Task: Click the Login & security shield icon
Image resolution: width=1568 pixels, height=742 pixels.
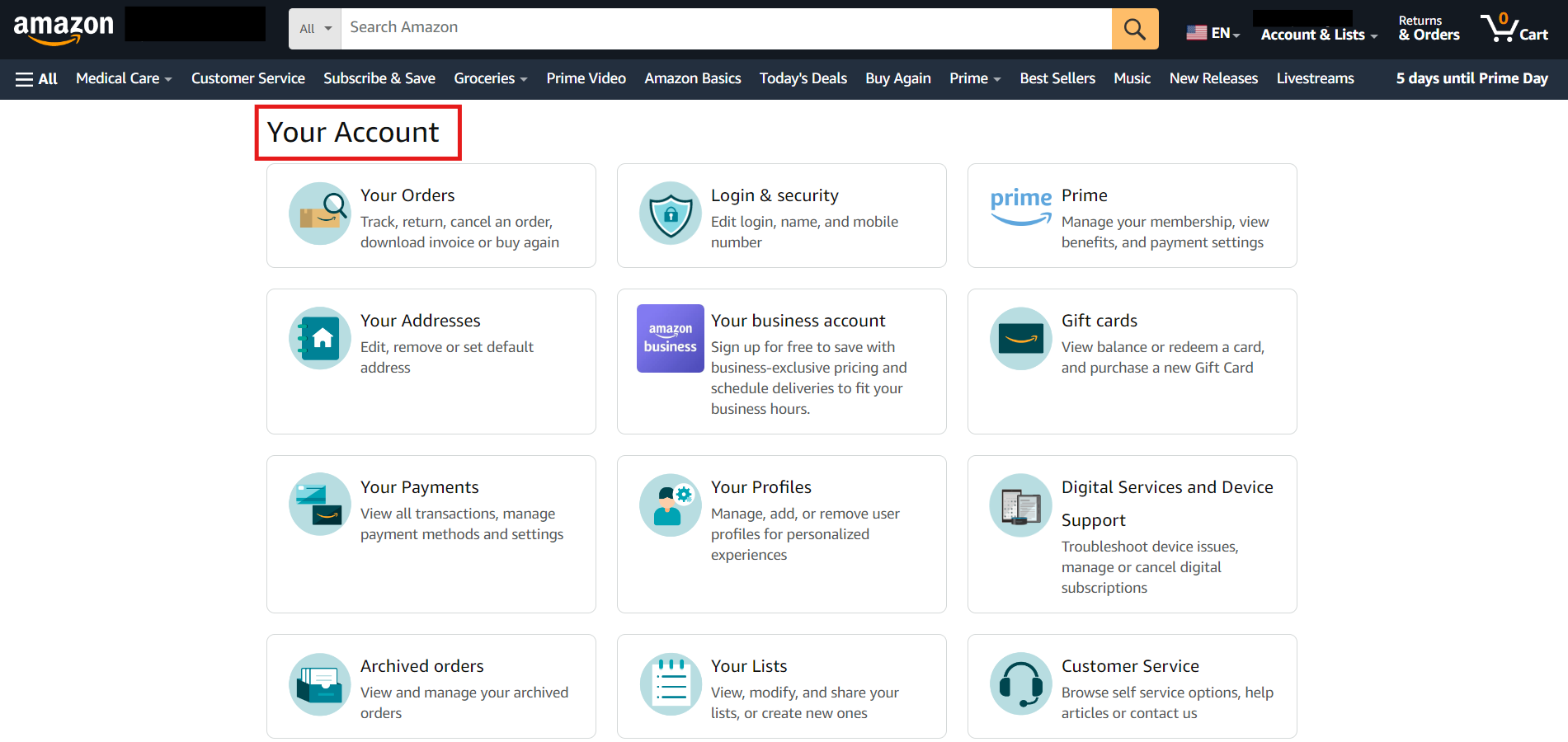Action: [x=671, y=214]
